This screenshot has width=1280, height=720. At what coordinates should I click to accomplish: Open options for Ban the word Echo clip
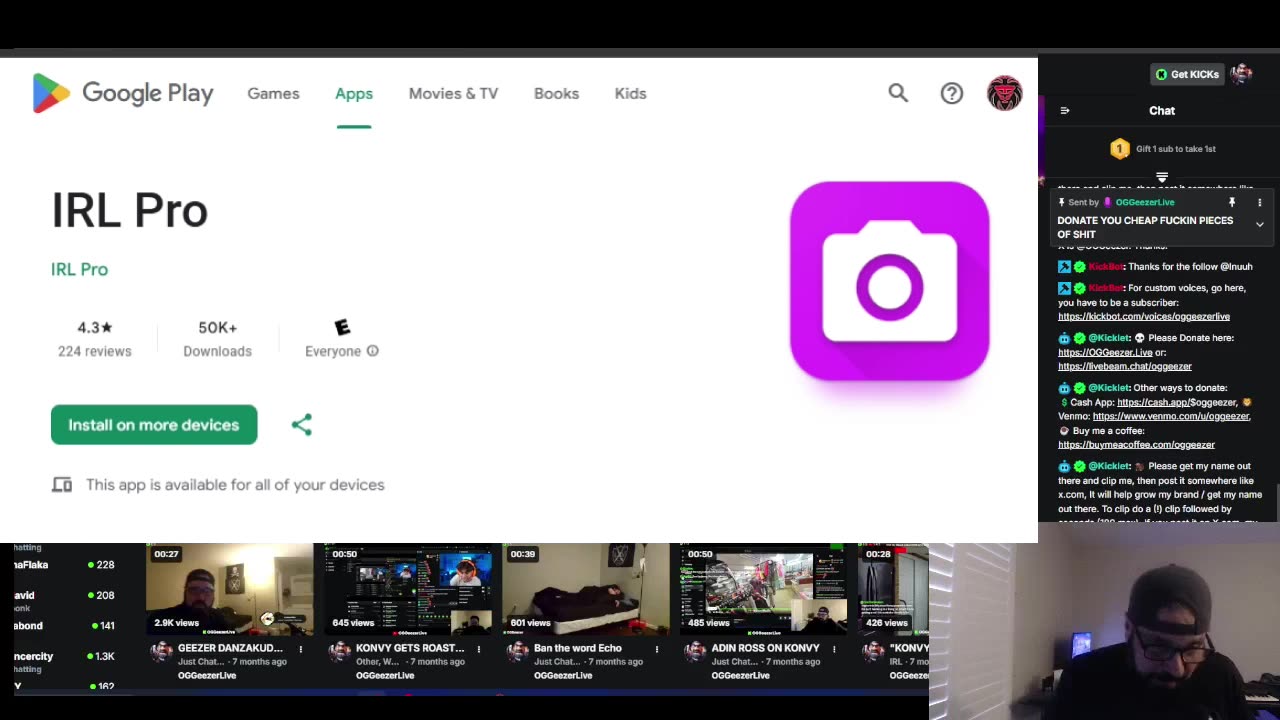657,649
